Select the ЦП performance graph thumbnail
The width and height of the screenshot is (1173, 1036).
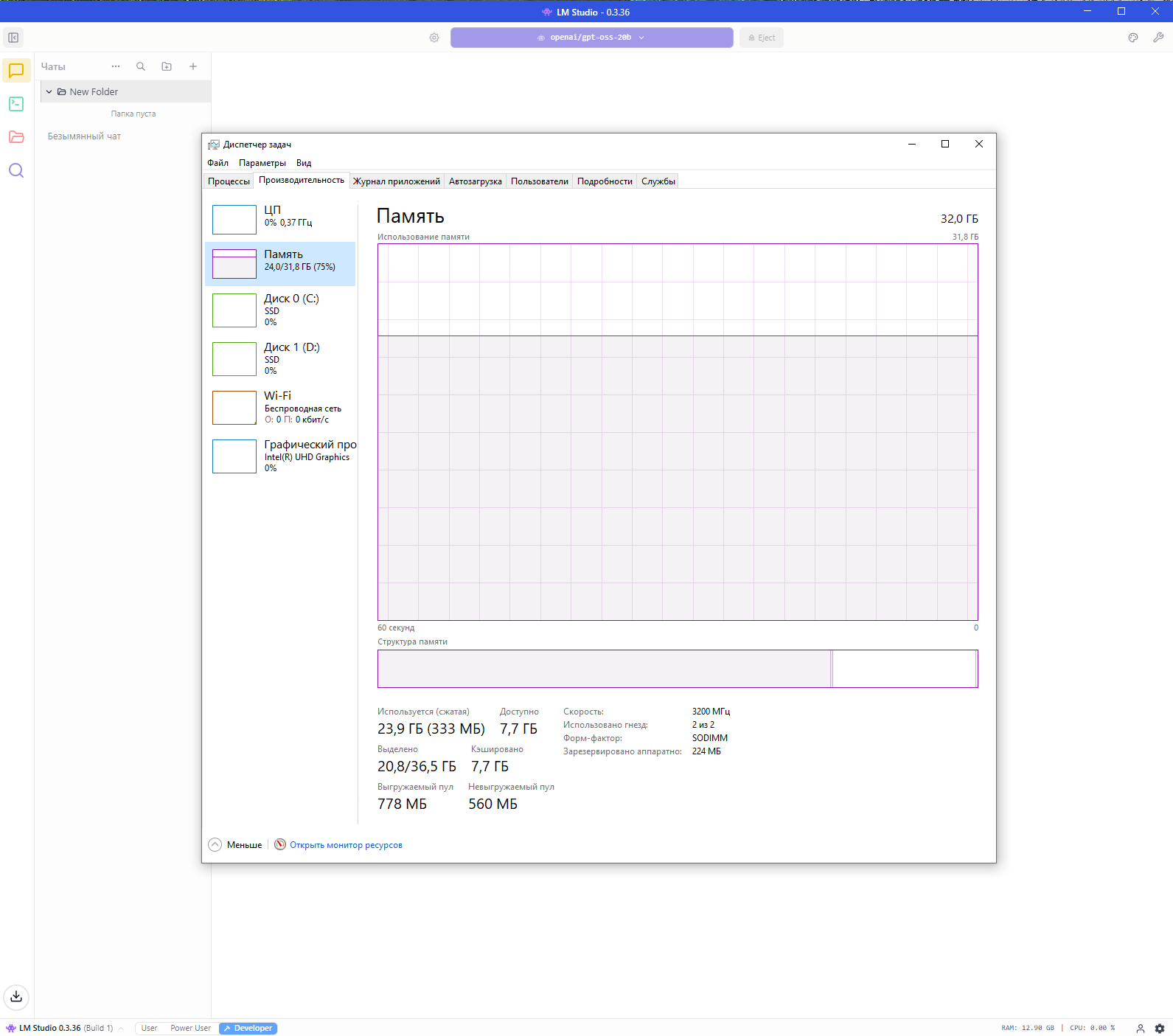coord(234,219)
